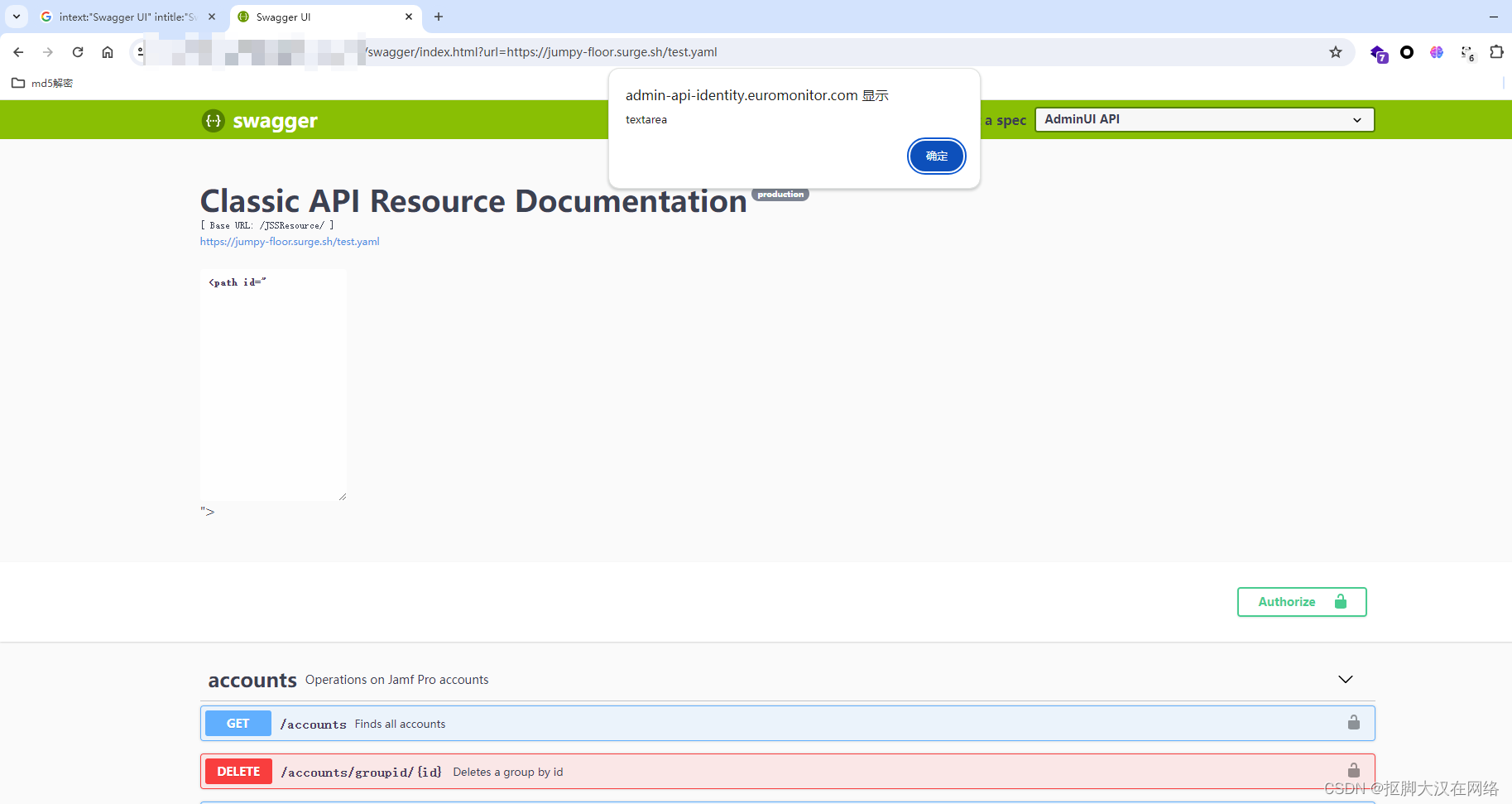
Task: Collapse the accounts section chevron
Action: 1346,680
